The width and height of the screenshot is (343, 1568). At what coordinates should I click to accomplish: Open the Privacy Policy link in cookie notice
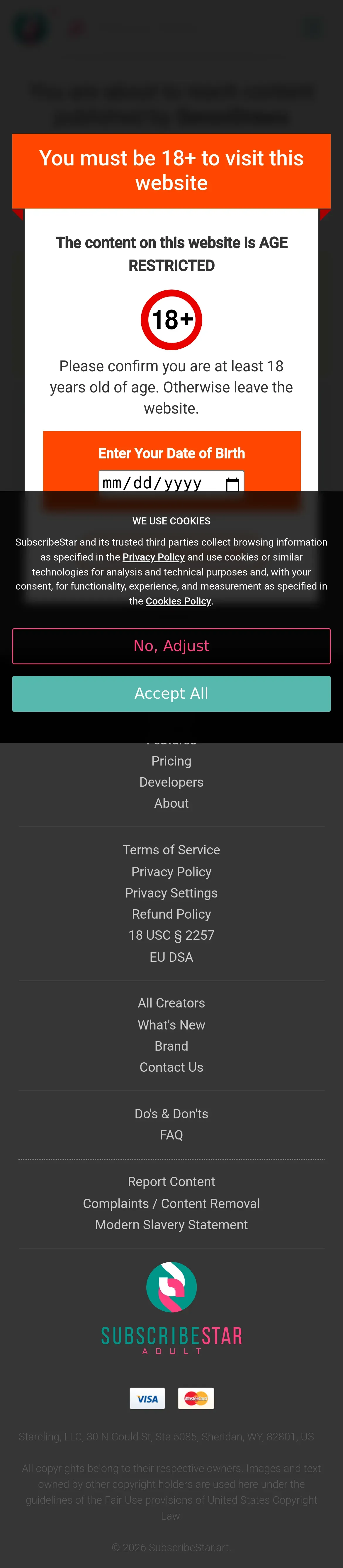(153, 557)
